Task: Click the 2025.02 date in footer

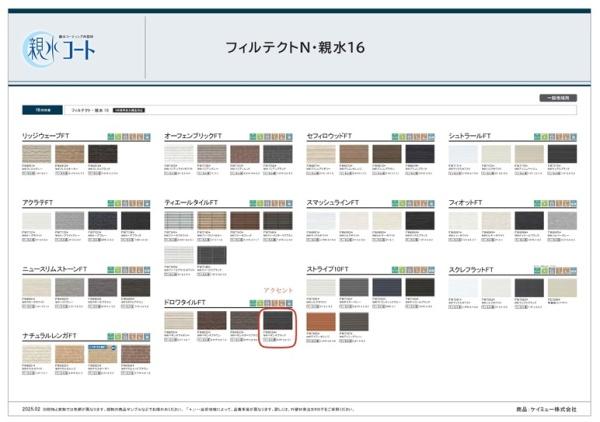Action: pos(31,409)
